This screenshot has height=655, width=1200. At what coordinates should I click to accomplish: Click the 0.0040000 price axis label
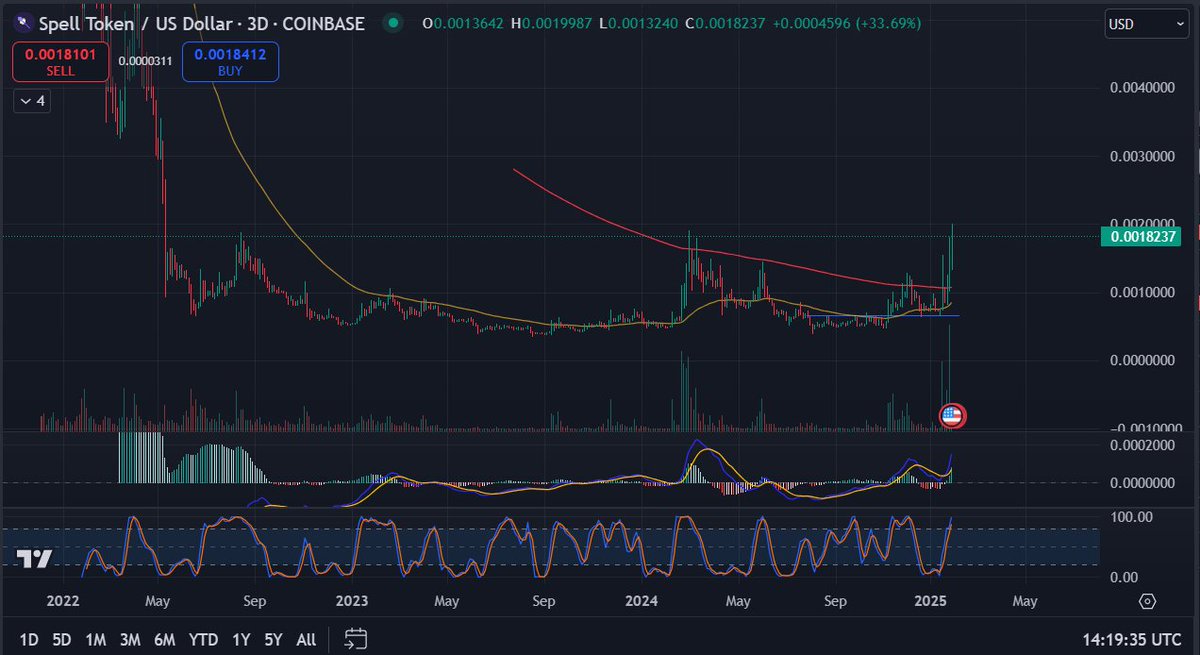(1143, 88)
